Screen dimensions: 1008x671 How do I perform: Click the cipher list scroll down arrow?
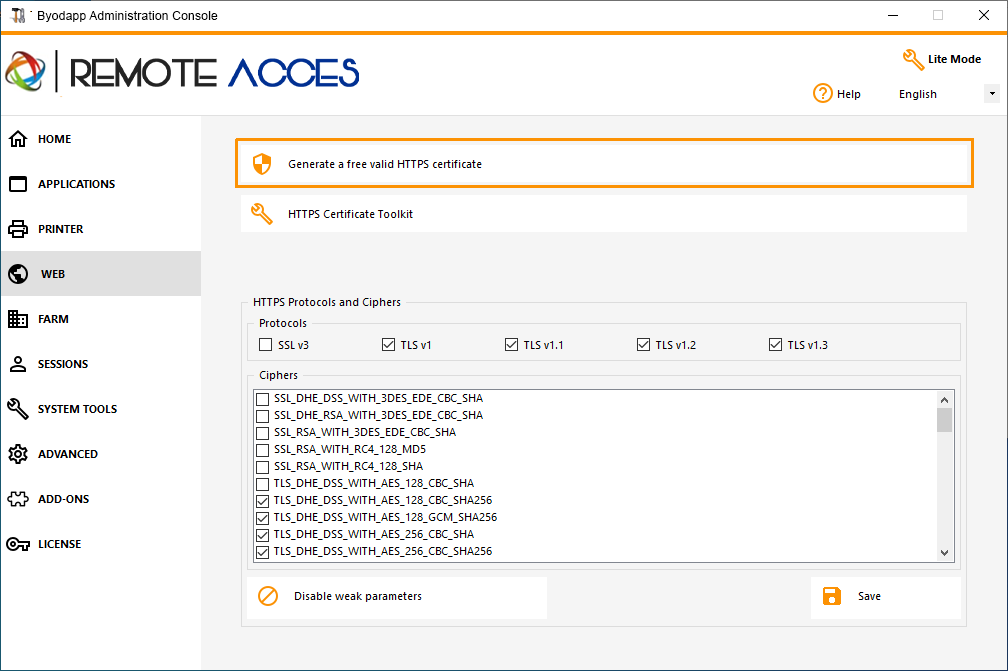tap(944, 552)
